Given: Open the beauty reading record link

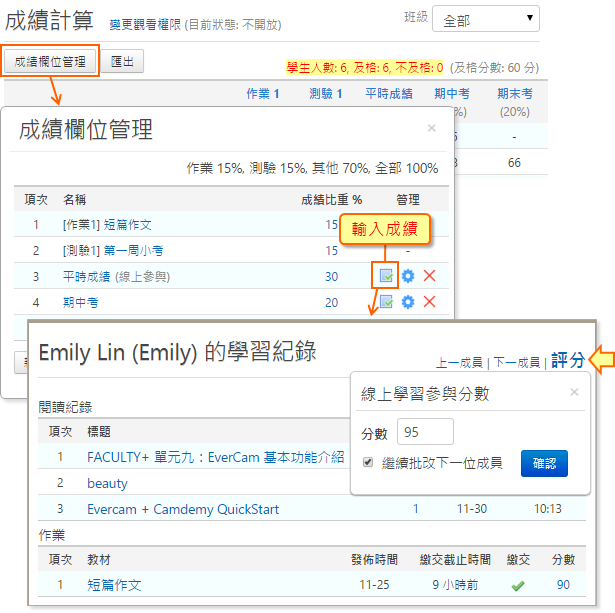Looking at the screenshot, I should click(x=107, y=483).
